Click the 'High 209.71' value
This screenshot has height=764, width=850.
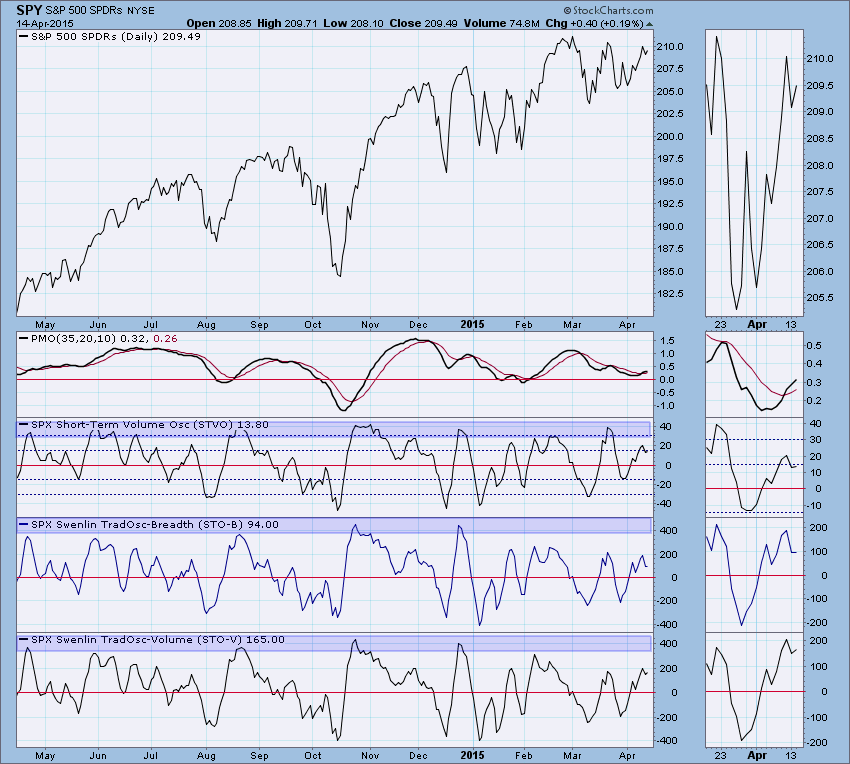tap(287, 23)
